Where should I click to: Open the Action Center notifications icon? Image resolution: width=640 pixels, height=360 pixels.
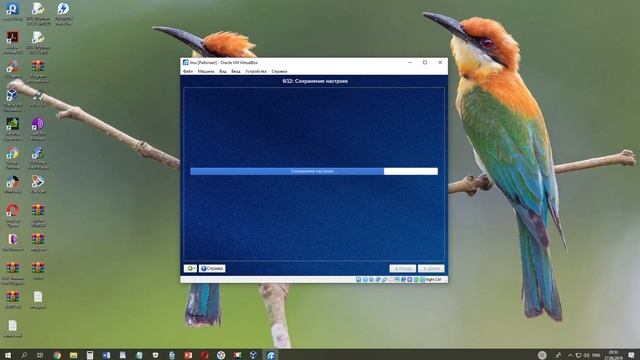(x=631, y=355)
